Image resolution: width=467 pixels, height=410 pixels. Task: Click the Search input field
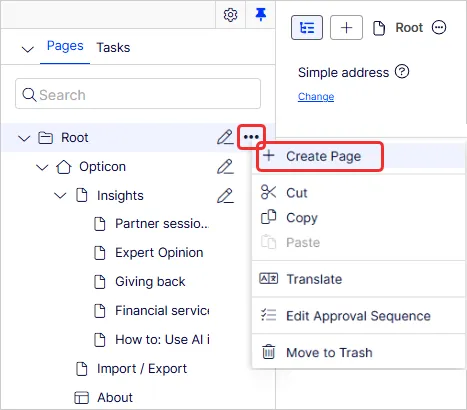tap(138, 94)
